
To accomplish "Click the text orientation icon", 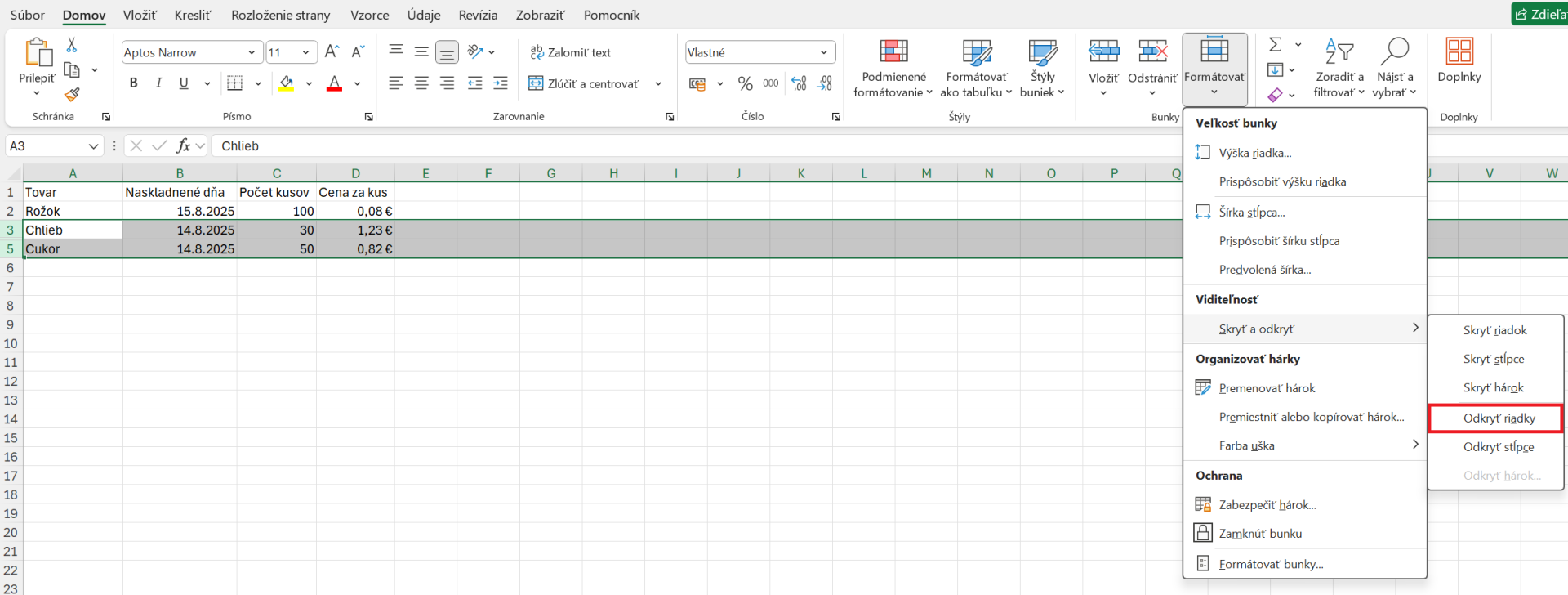I will 475,51.
